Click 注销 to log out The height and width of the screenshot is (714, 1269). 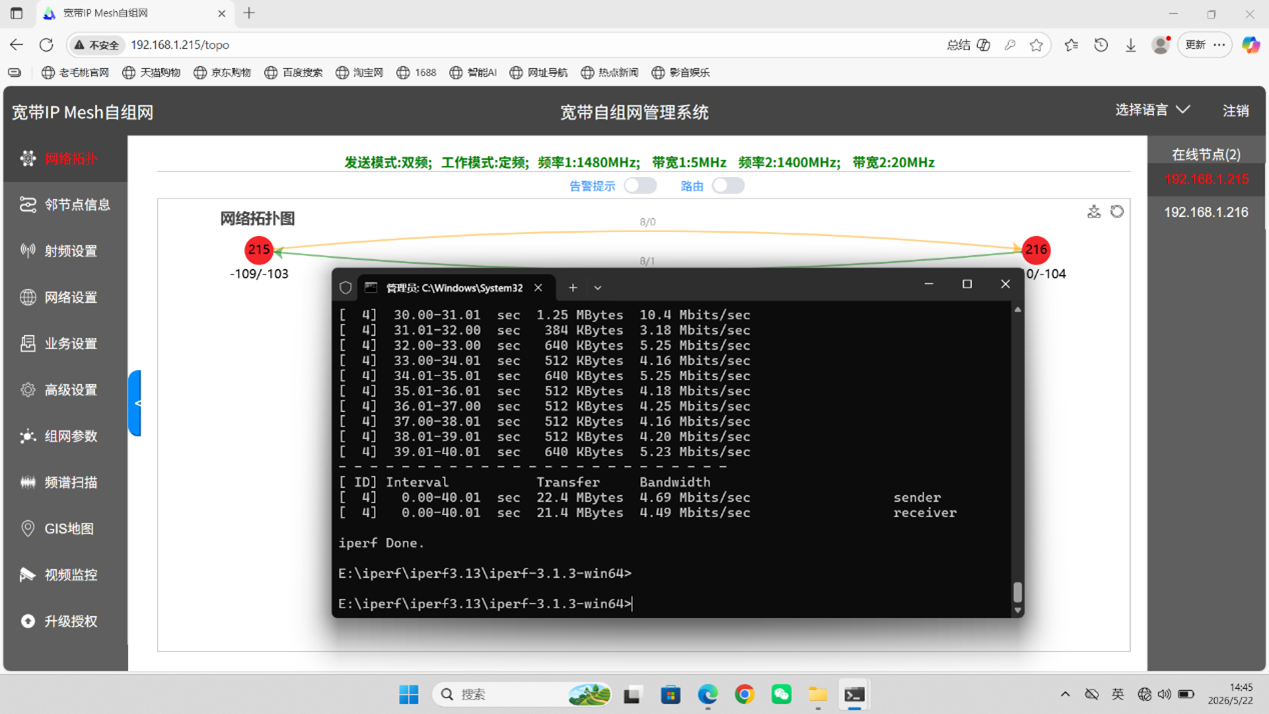1236,111
